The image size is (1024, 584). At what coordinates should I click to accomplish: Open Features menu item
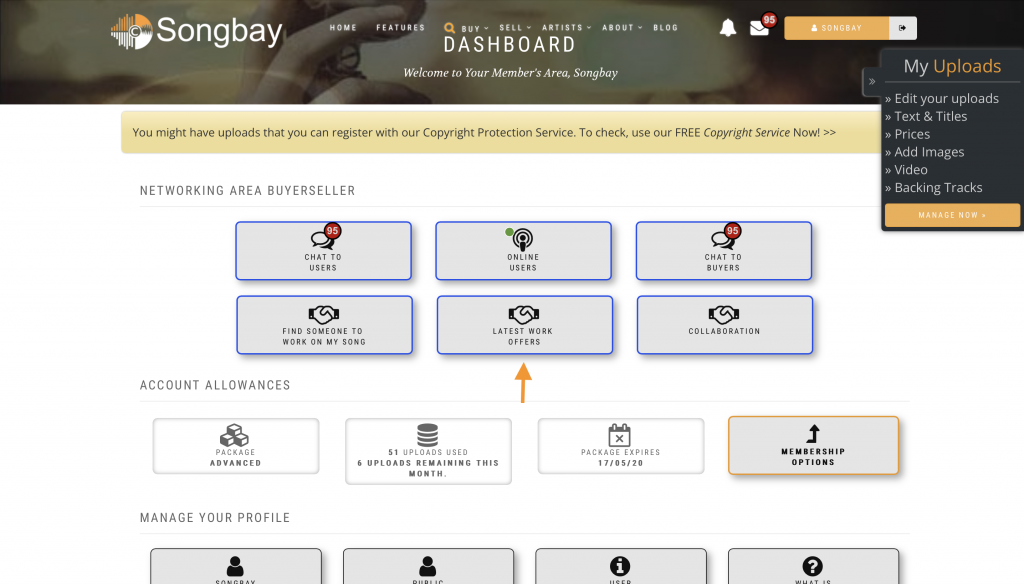[400, 28]
